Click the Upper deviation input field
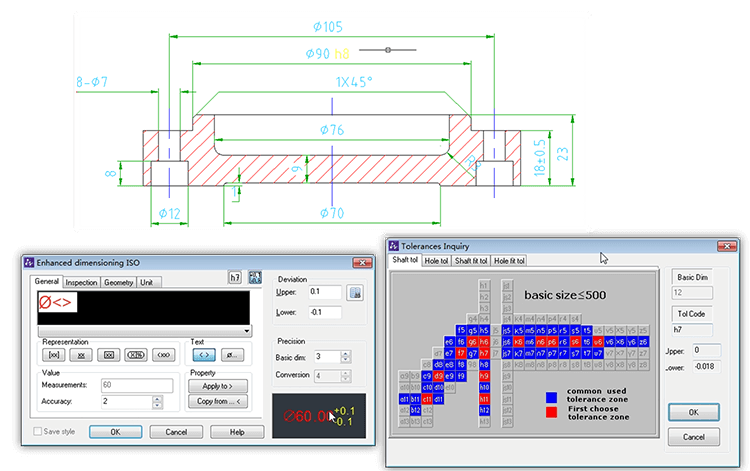 [325, 292]
